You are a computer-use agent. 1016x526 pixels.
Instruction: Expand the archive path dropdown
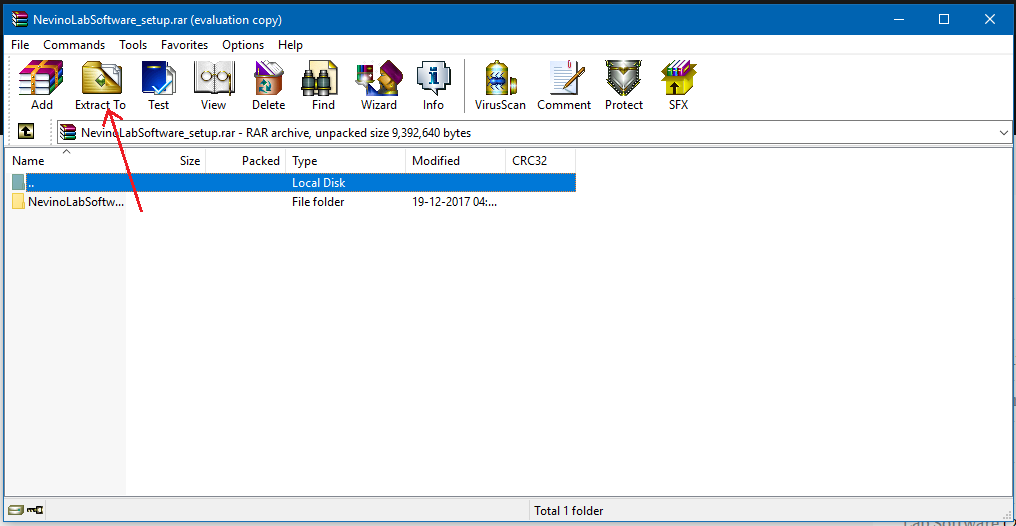pyautogui.click(x=1004, y=132)
